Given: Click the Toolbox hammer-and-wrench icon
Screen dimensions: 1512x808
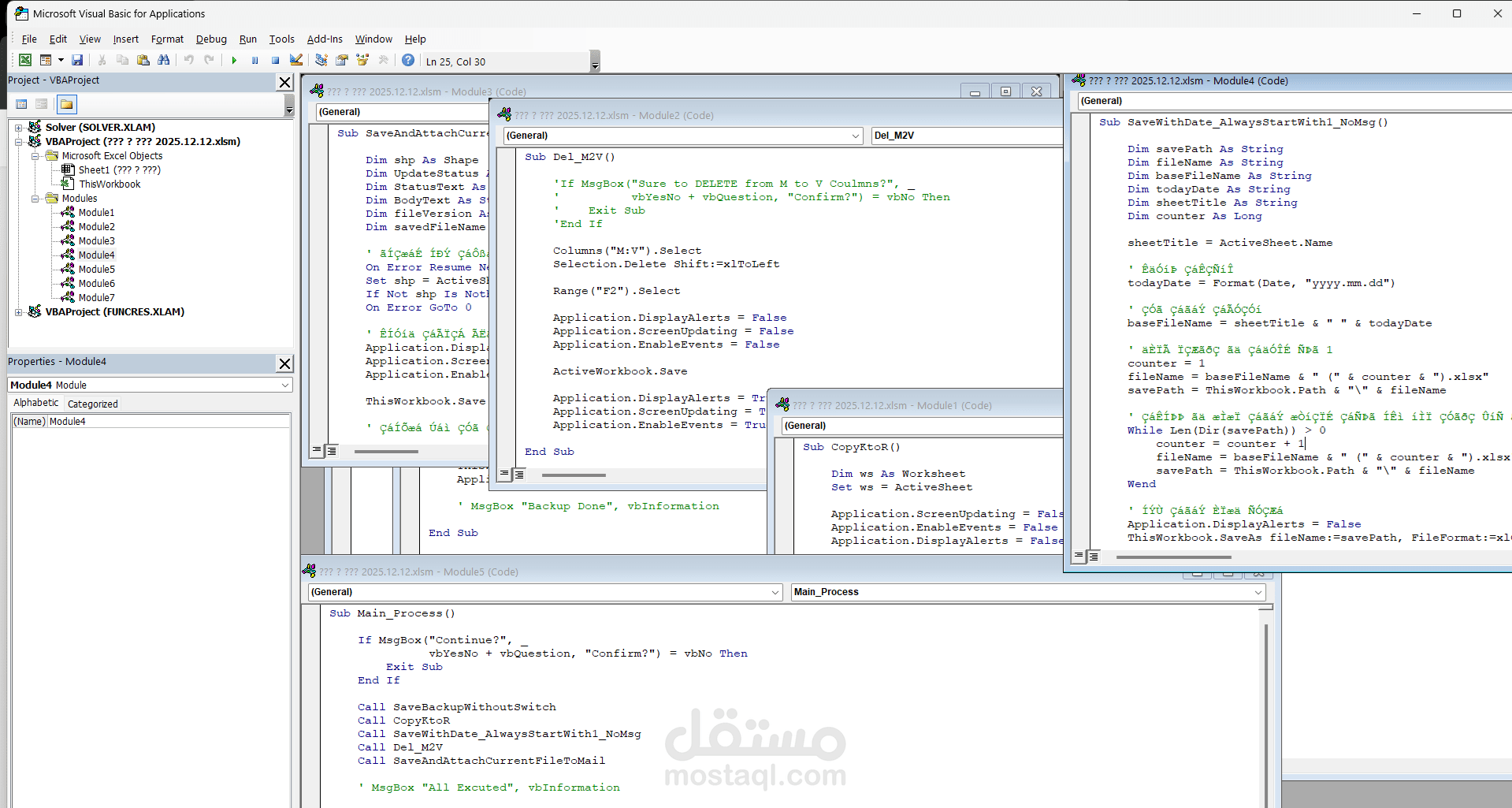Looking at the screenshot, I should click(x=383, y=60).
